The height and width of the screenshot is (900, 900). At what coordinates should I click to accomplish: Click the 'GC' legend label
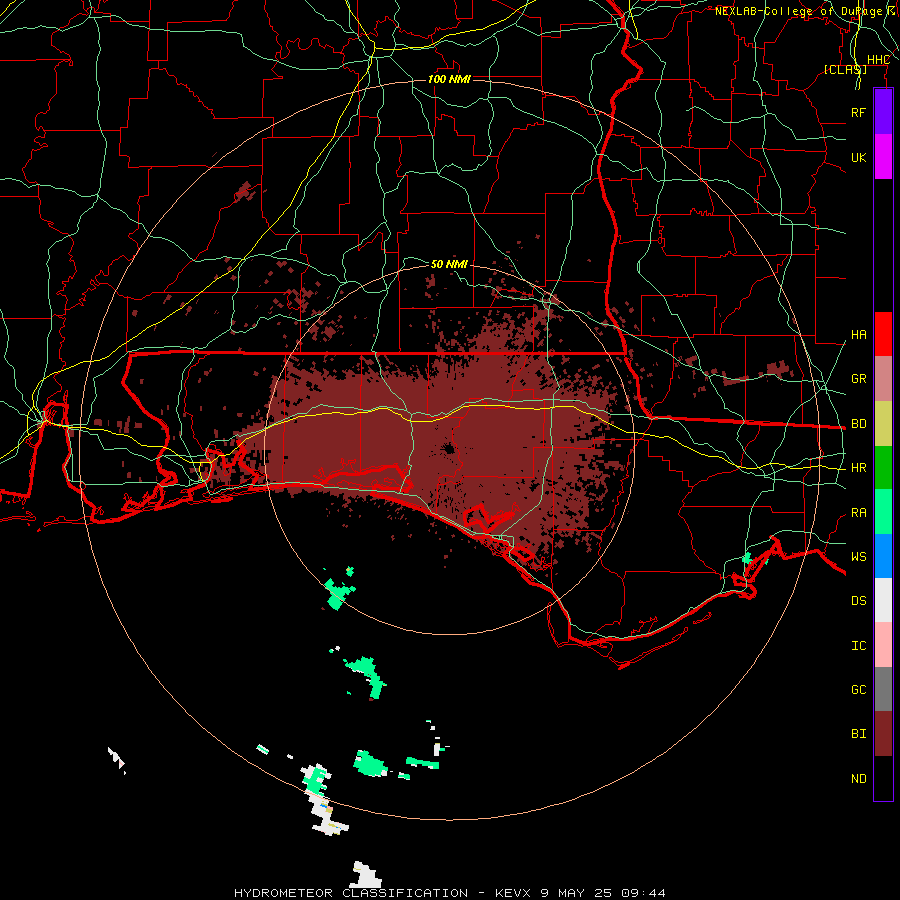(858, 689)
